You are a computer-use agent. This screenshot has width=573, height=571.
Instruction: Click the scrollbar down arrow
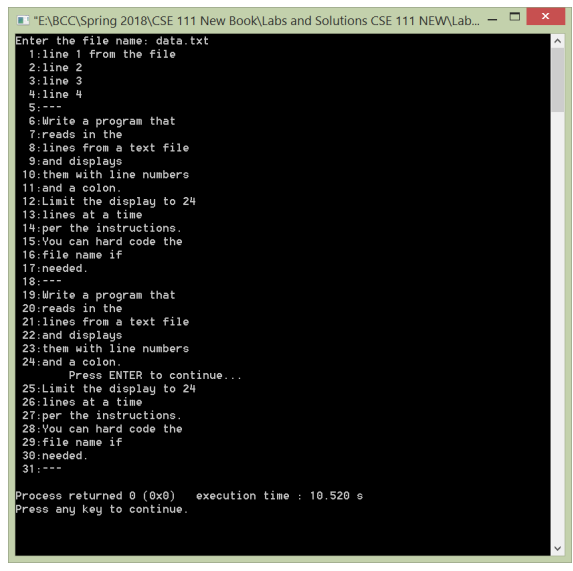557,548
